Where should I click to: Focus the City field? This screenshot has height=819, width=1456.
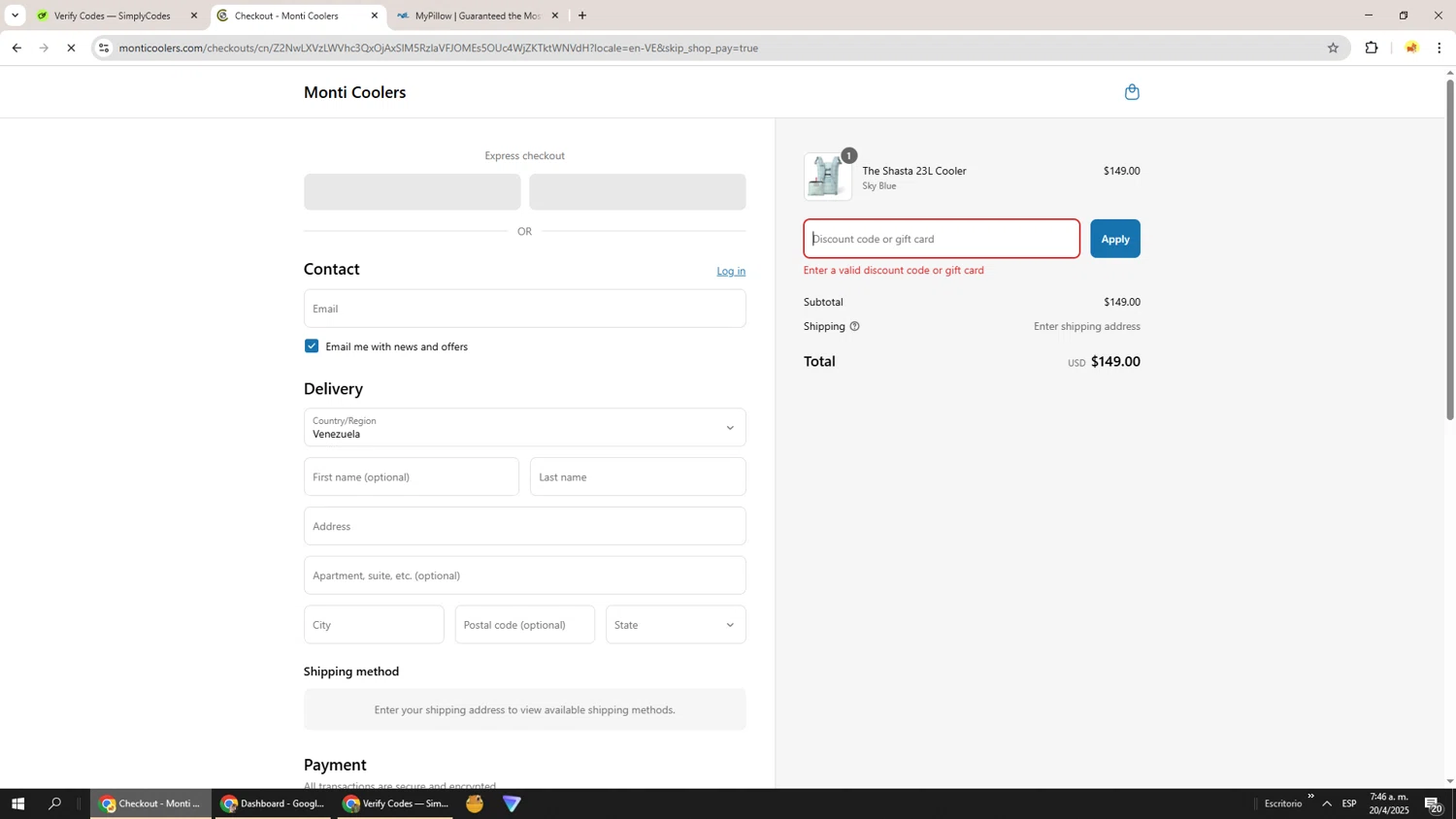tap(374, 625)
